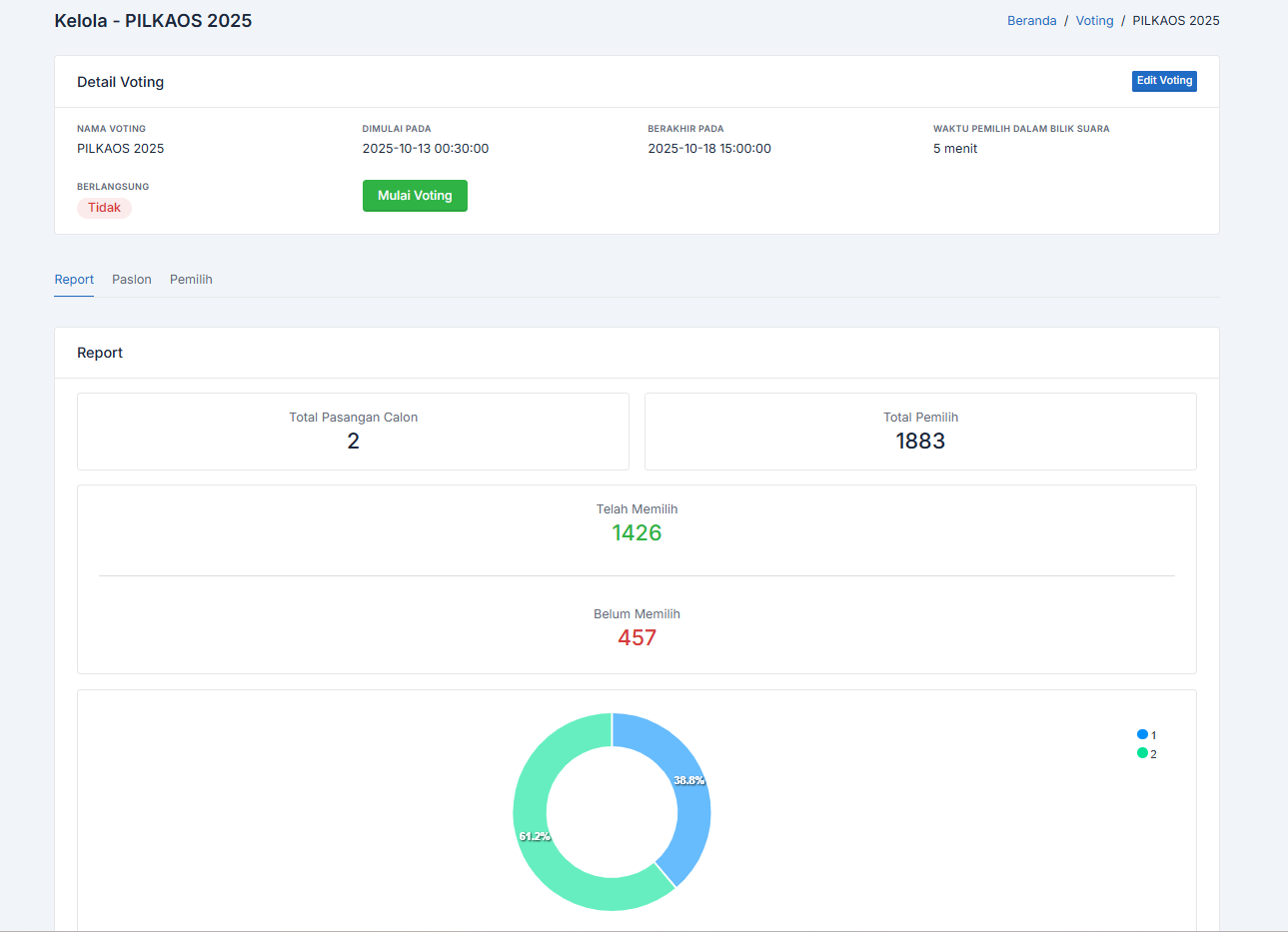Select the Report tab
Screen dimensions: 1288x932
(74, 280)
